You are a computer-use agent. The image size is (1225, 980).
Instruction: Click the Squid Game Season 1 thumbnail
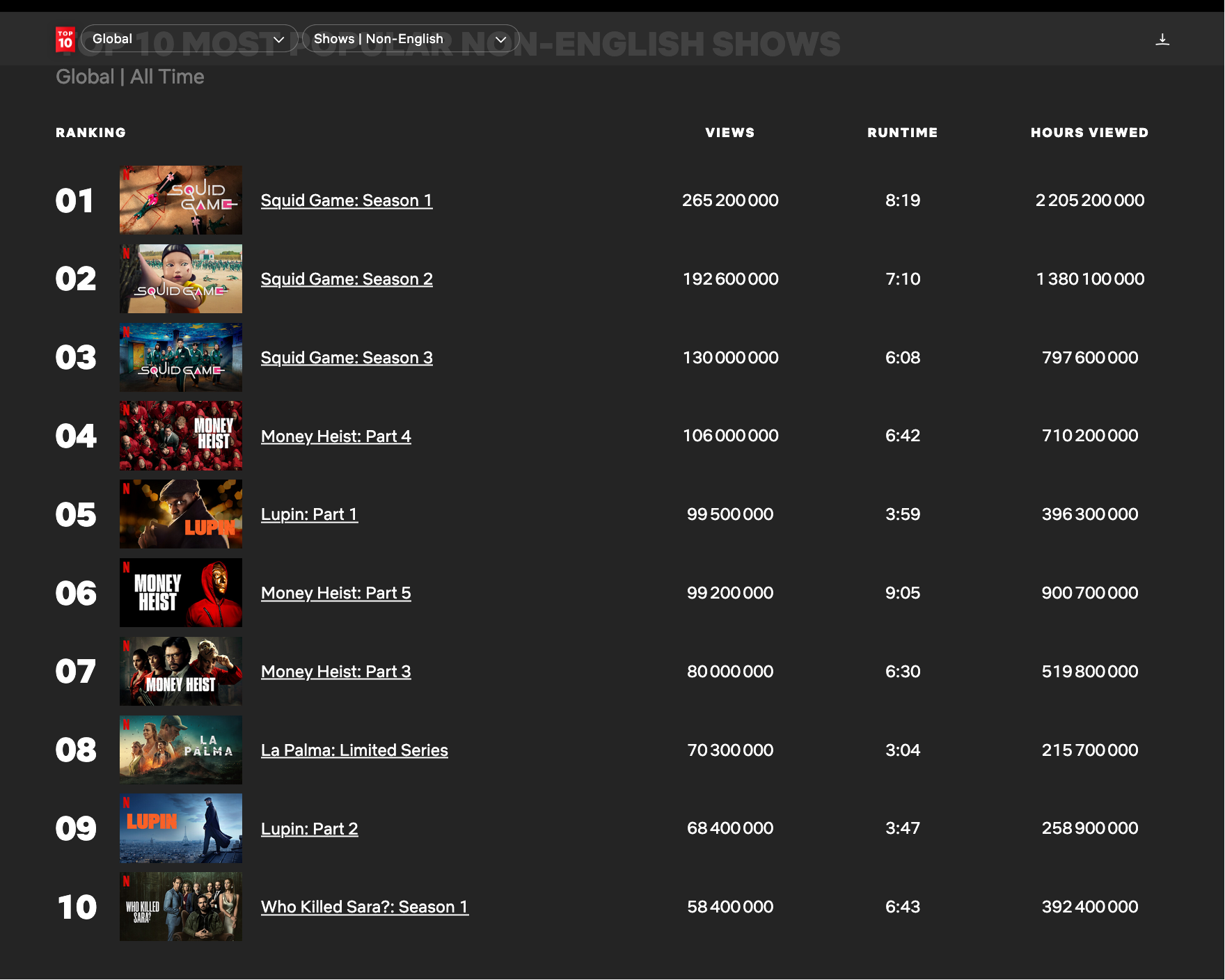tap(181, 200)
